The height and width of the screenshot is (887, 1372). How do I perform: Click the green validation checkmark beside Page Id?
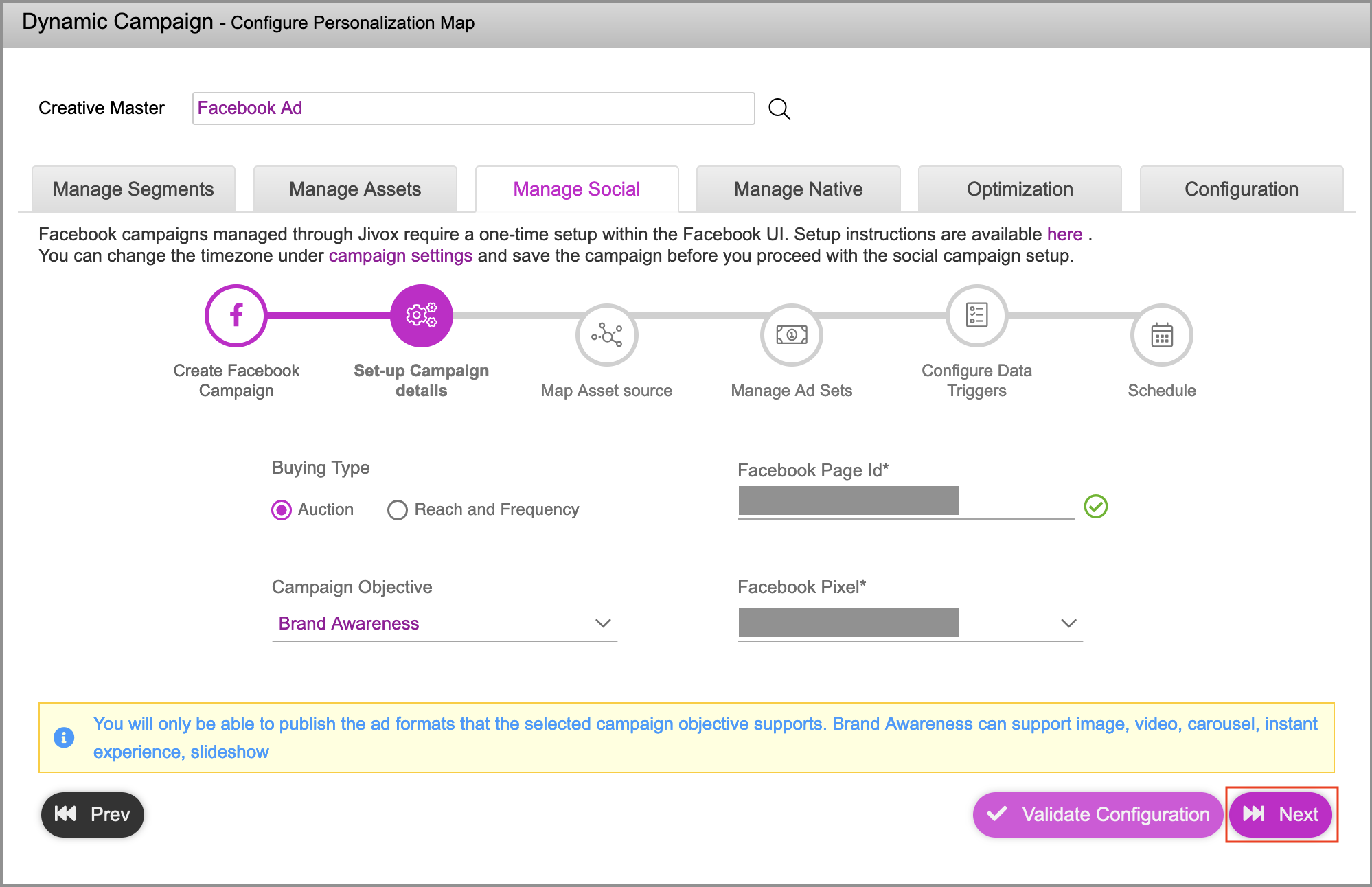coord(1096,507)
